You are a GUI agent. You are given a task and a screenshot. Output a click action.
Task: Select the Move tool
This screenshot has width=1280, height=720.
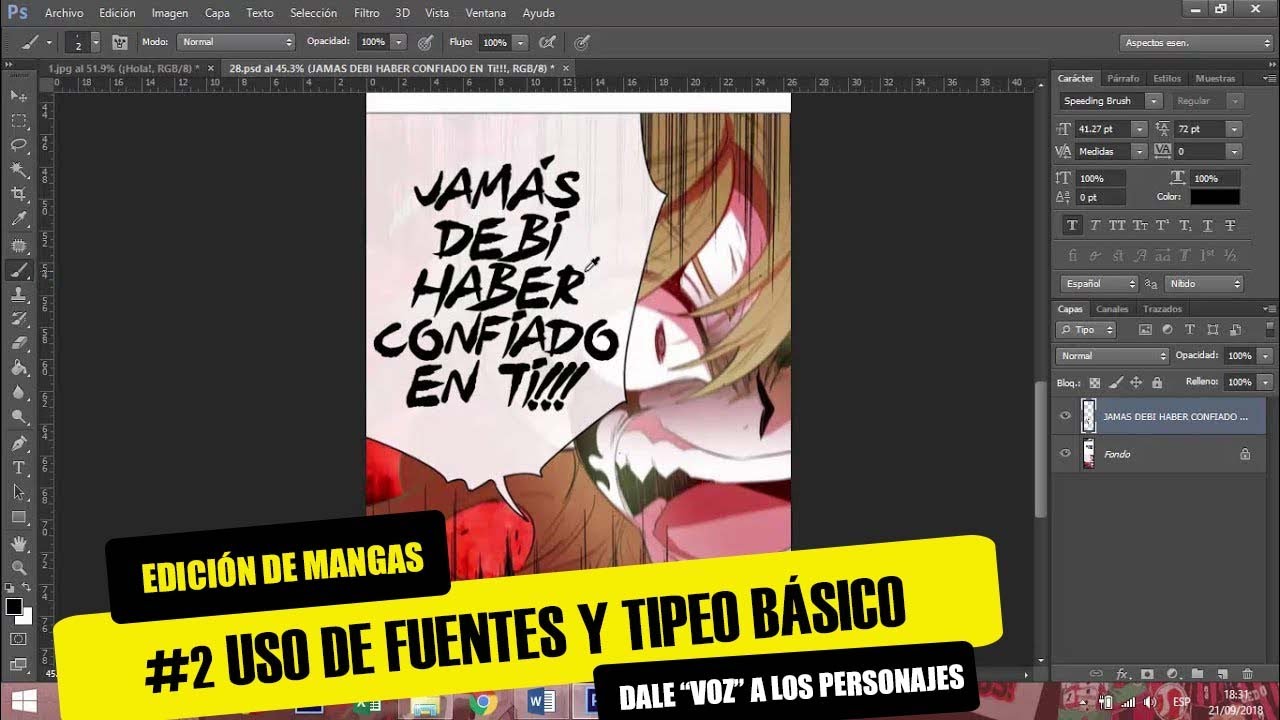19,96
